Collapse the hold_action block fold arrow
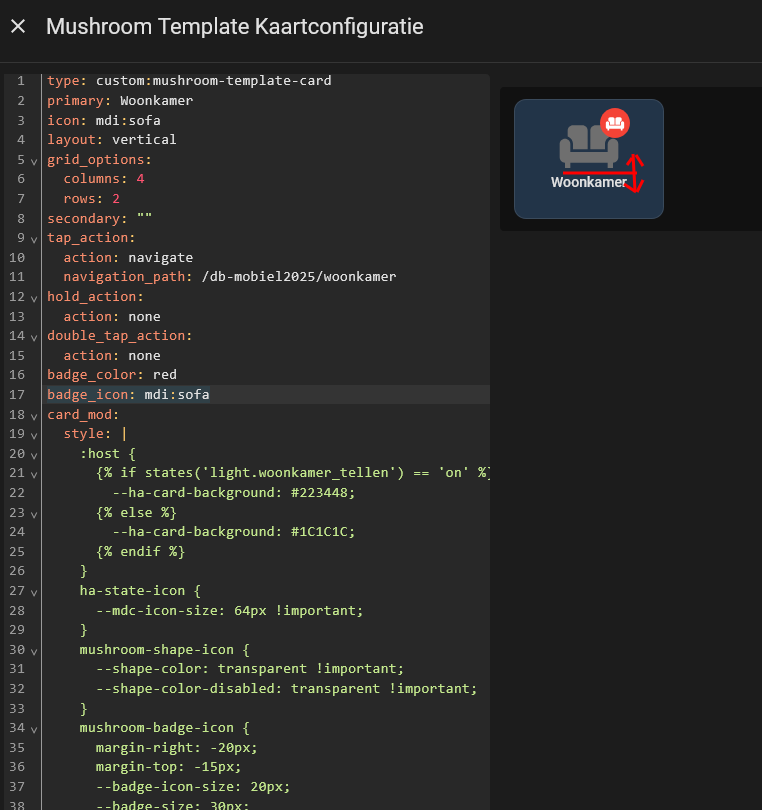This screenshot has height=810, width=762. 34,298
